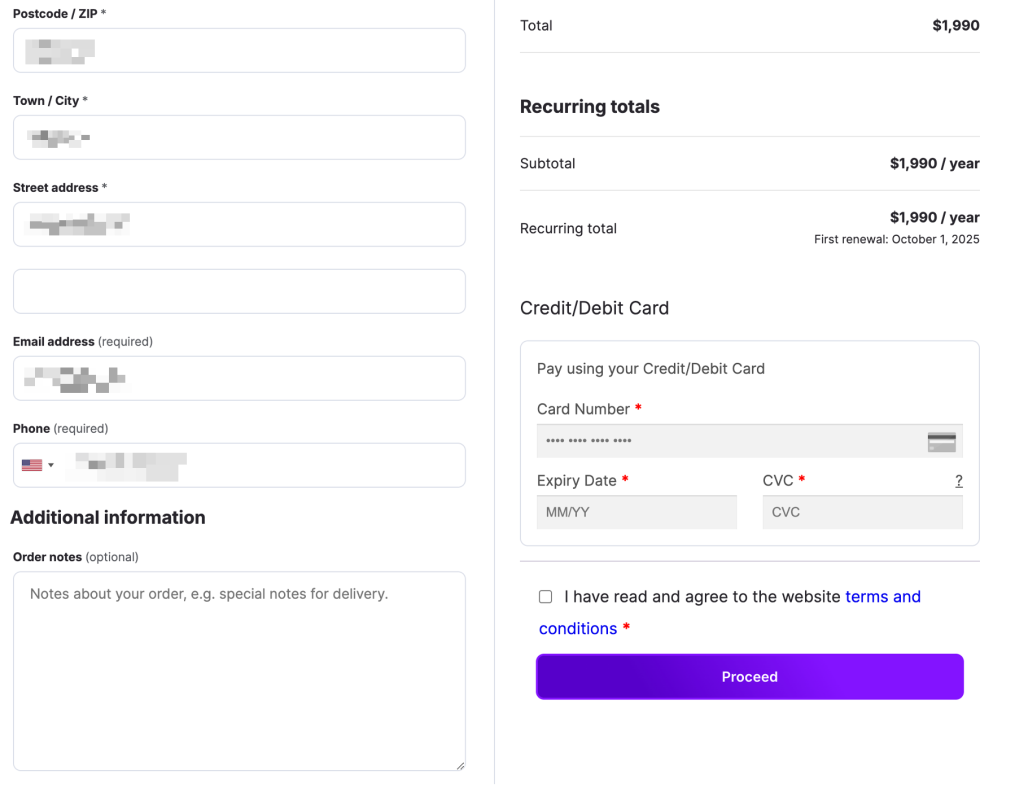Select the Street address first line field
The image size is (1024, 796).
[x=239, y=224]
